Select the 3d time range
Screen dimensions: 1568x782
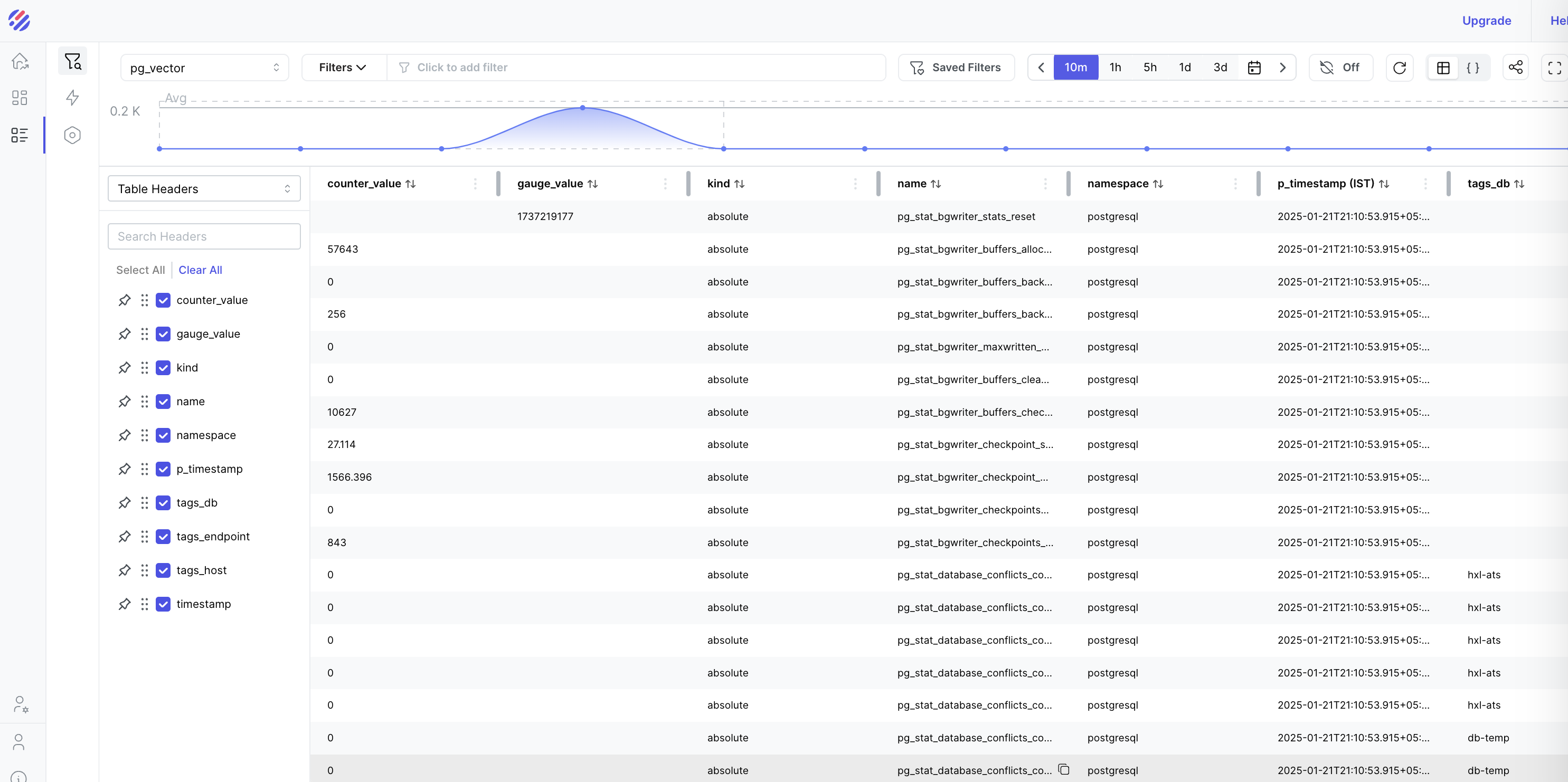pos(1220,68)
